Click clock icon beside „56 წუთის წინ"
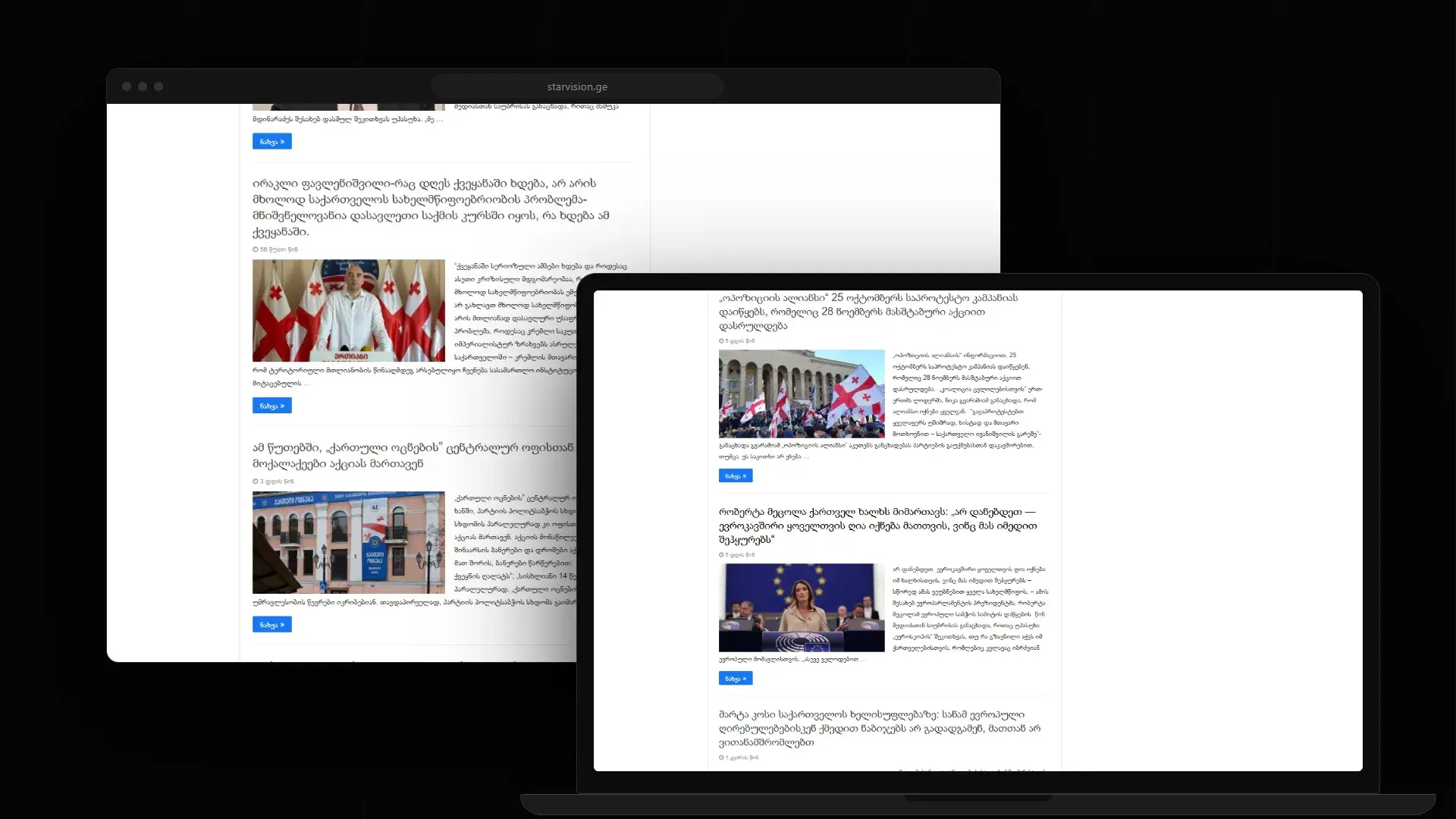 [256, 249]
